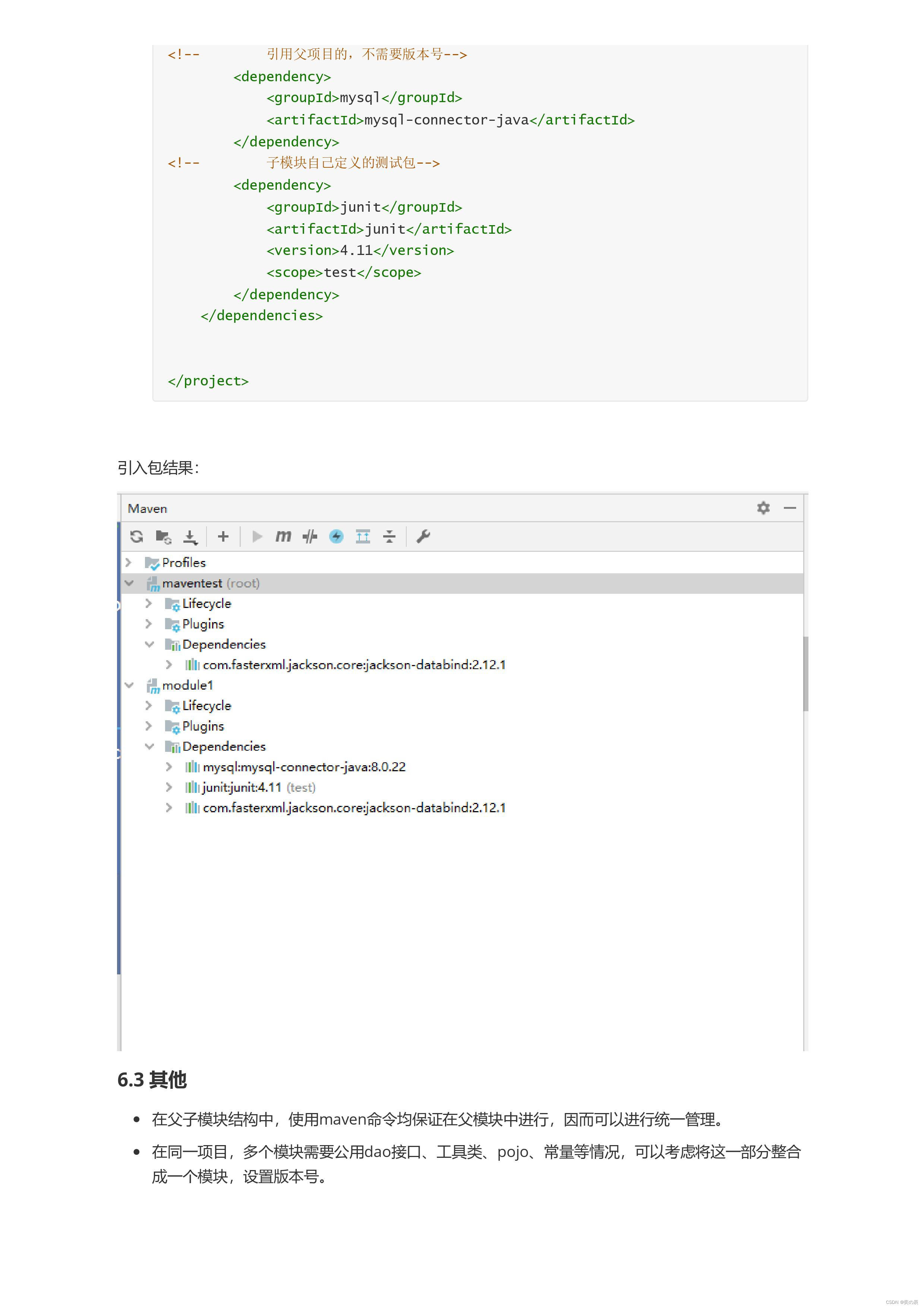
Task: Click Run Maven Build play icon
Action: coord(257,536)
